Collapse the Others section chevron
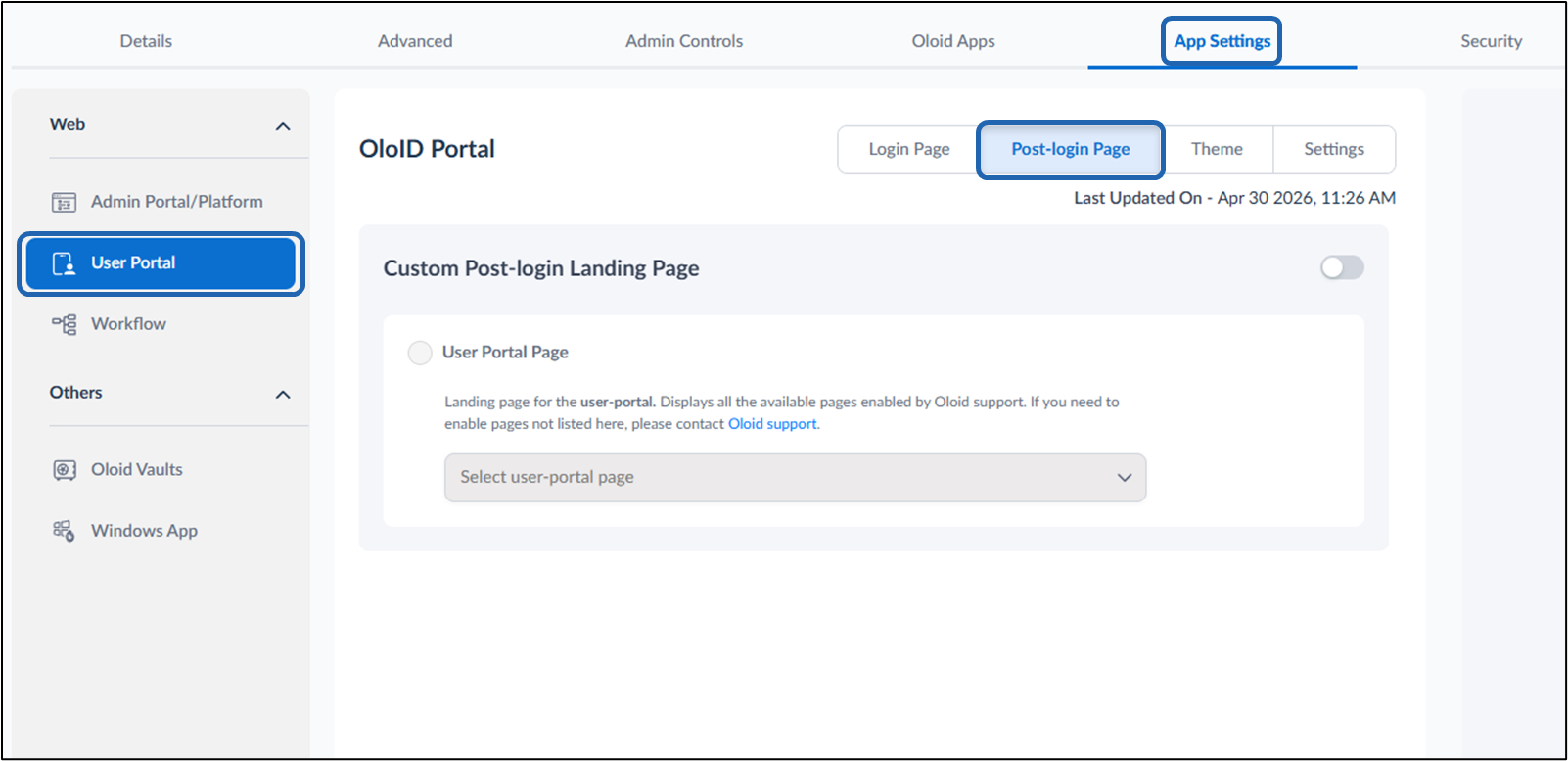This screenshot has width=1568, height=761. (283, 395)
